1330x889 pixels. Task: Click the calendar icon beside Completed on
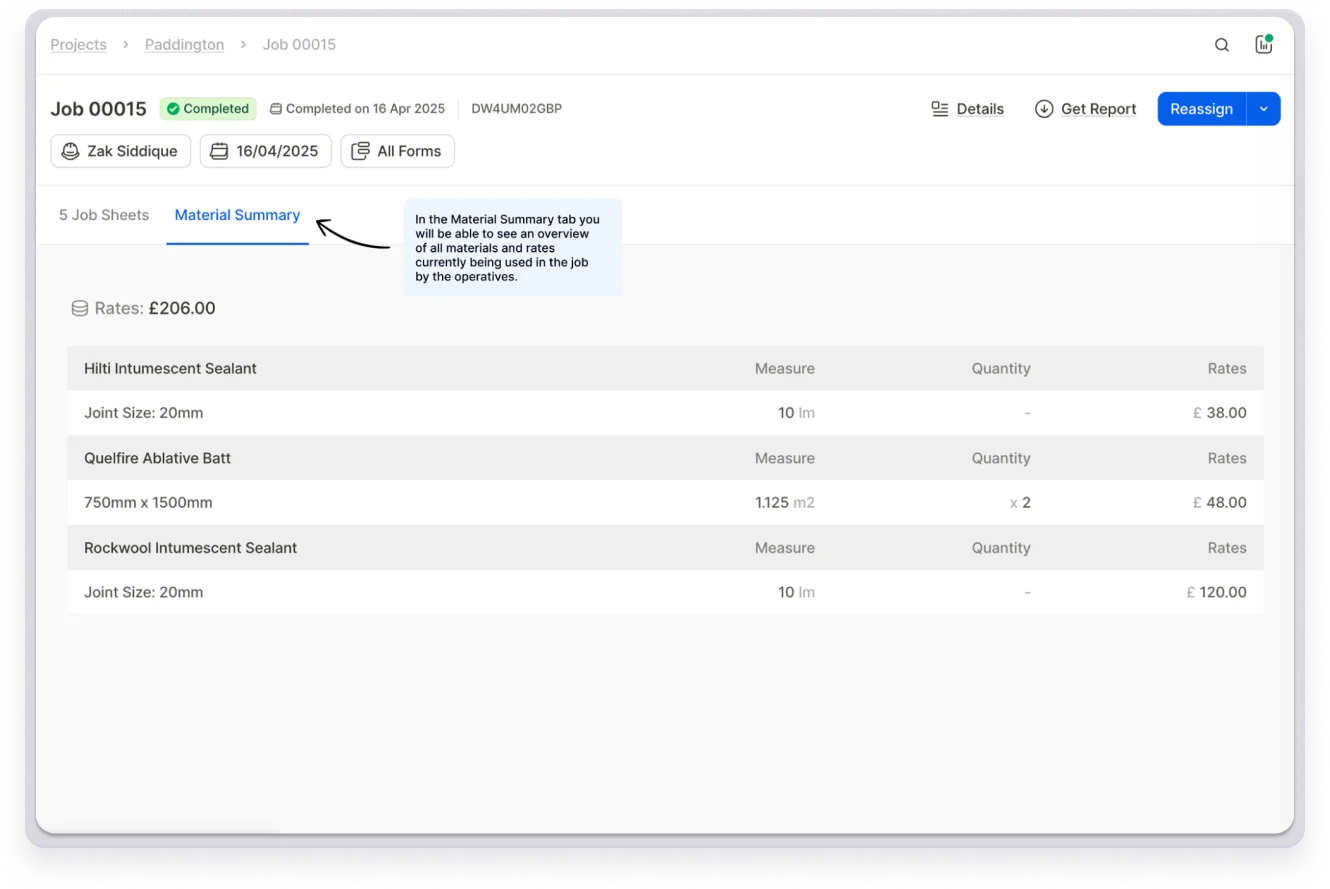[x=277, y=109]
